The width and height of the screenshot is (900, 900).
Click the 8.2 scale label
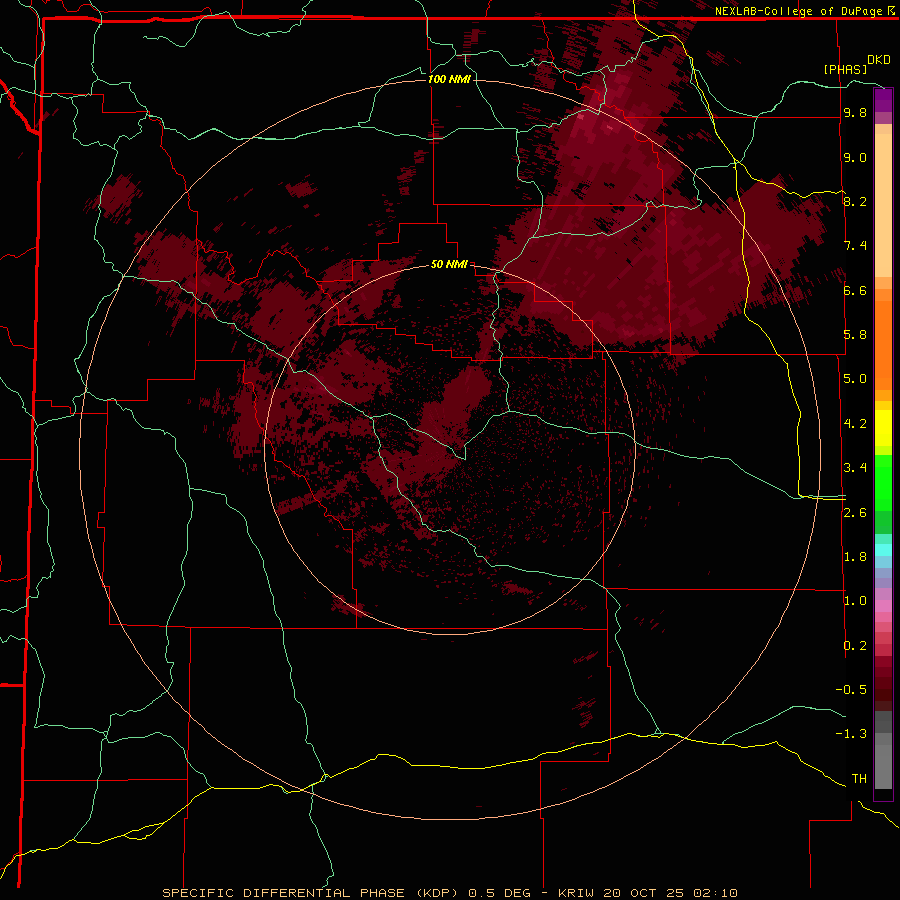coord(855,201)
